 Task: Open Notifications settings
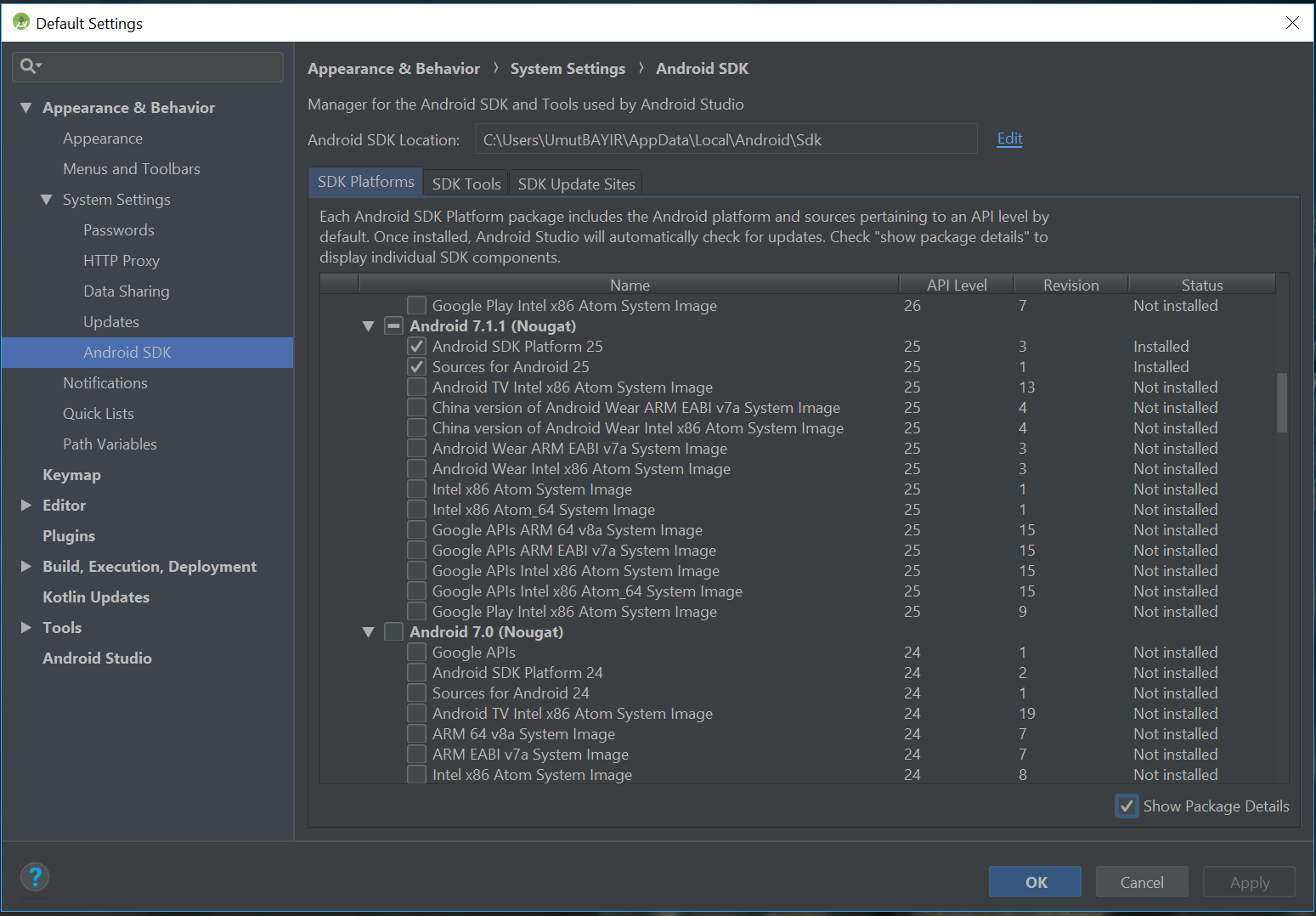[105, 383]
